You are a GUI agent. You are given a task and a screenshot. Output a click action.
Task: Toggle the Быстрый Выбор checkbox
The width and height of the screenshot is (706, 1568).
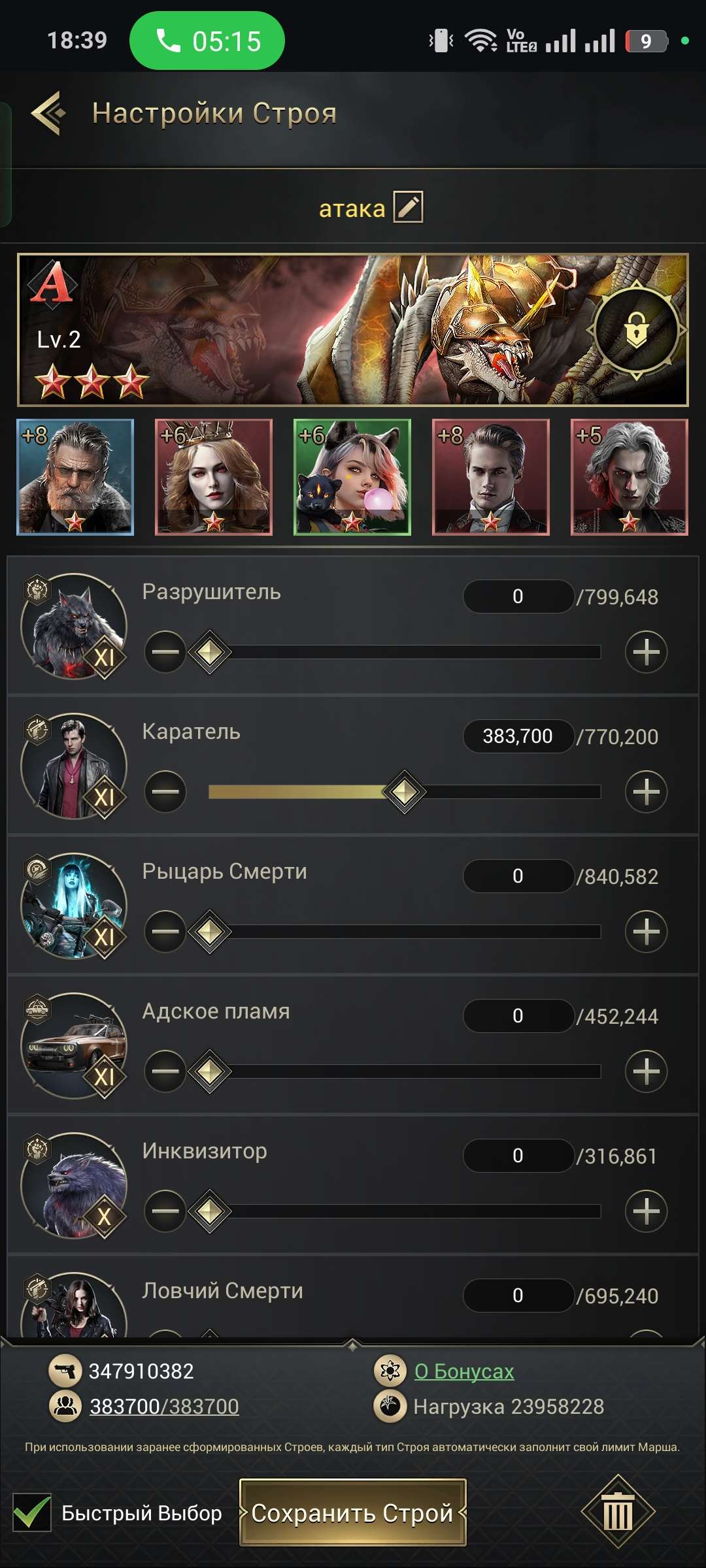32,1512
